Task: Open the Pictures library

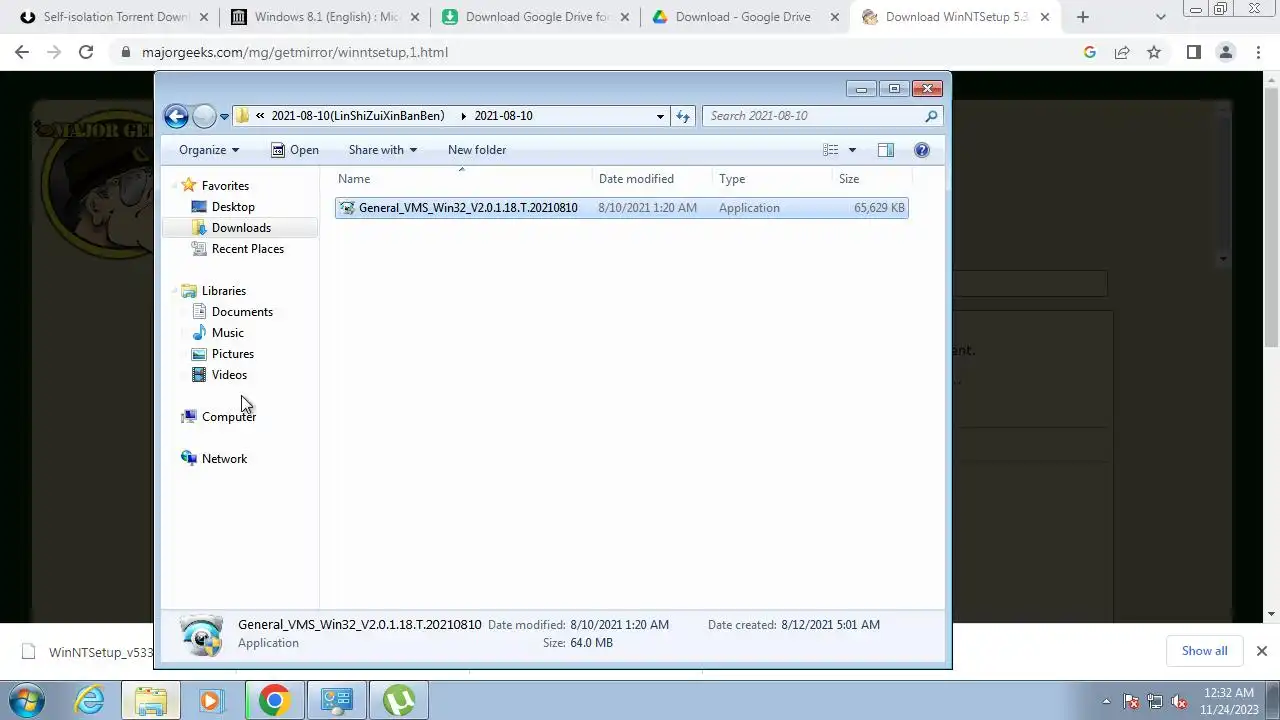Action: (x=233, y=354)
